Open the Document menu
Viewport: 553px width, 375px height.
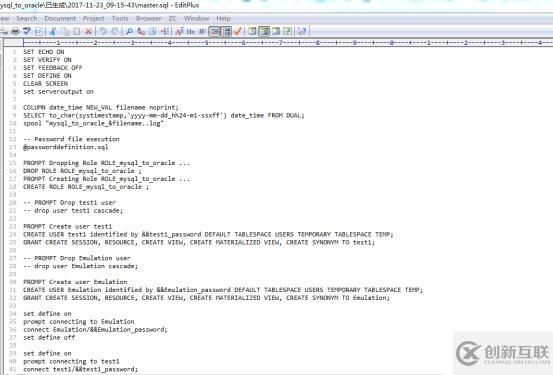pyautogui.click(x=60, y=18)
